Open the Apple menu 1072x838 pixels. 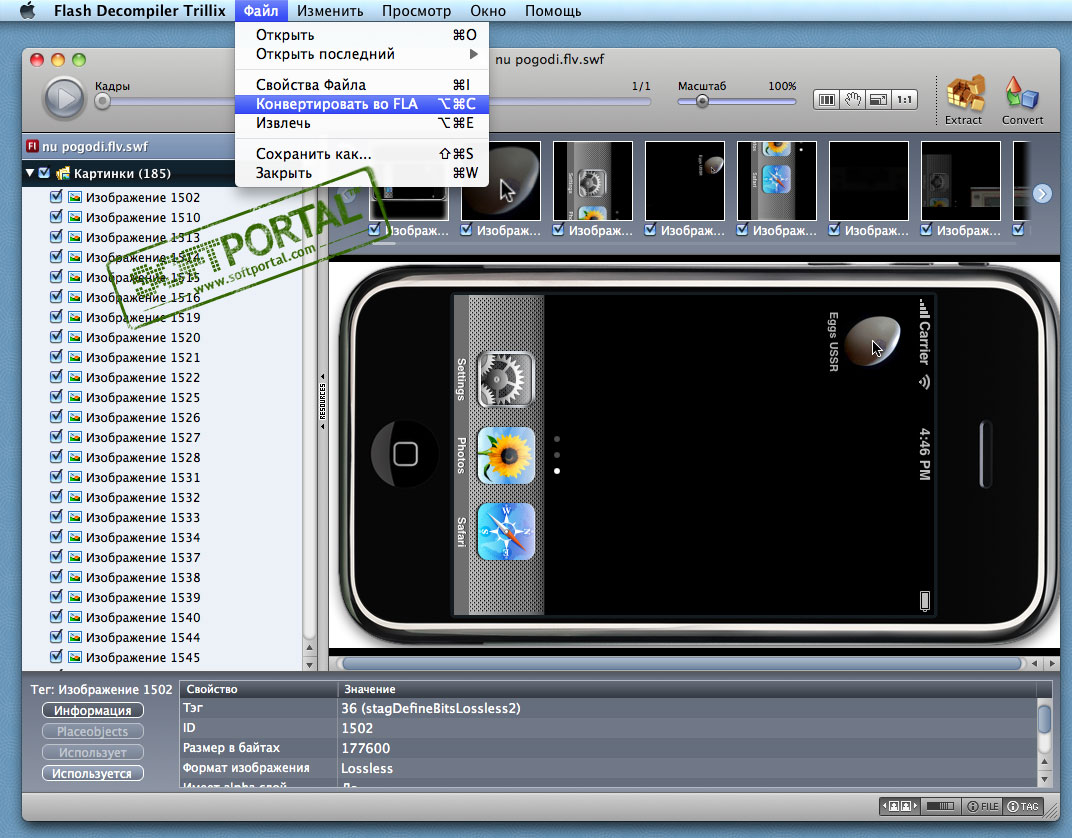coord(27,10)
